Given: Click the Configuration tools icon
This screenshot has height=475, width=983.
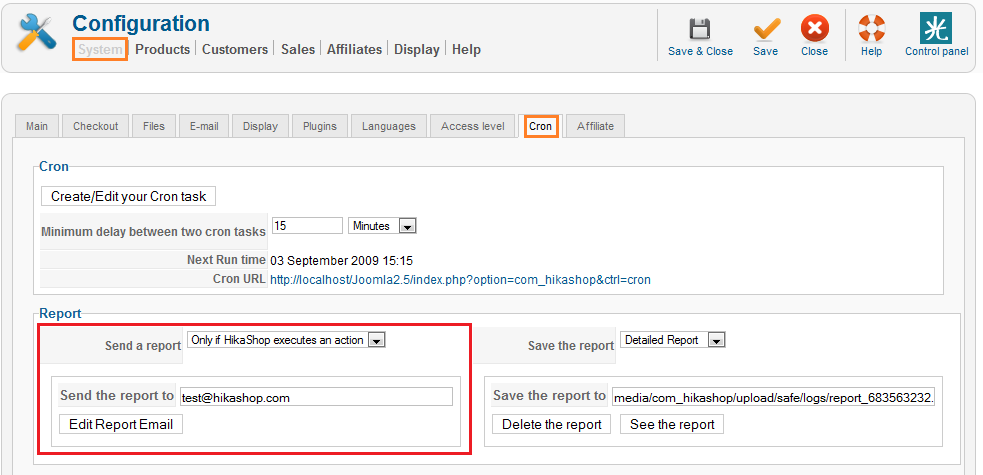Looking at the screenshot, I should click(37, 33).
